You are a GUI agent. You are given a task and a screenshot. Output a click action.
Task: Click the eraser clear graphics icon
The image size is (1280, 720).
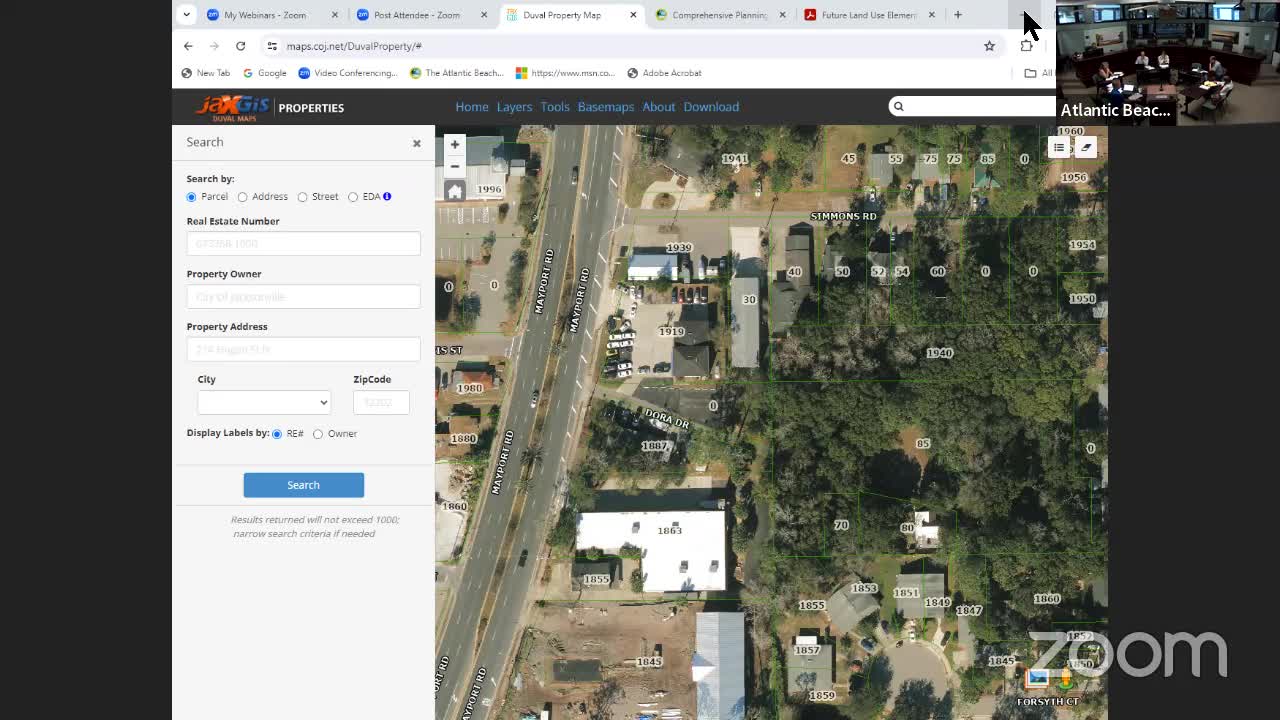1086,146
